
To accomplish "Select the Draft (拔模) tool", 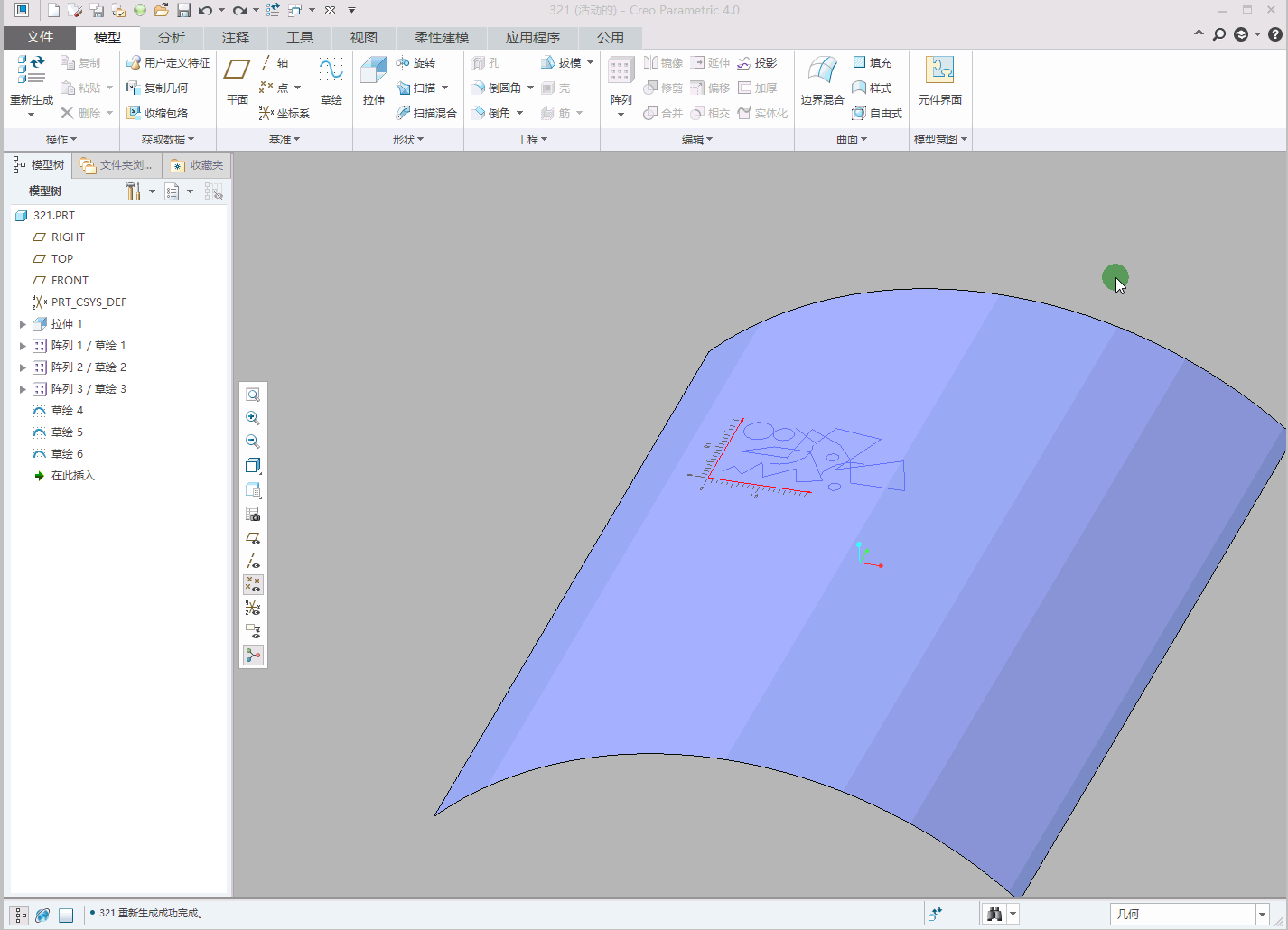I will pyautogui.click(x=561, y=62).
